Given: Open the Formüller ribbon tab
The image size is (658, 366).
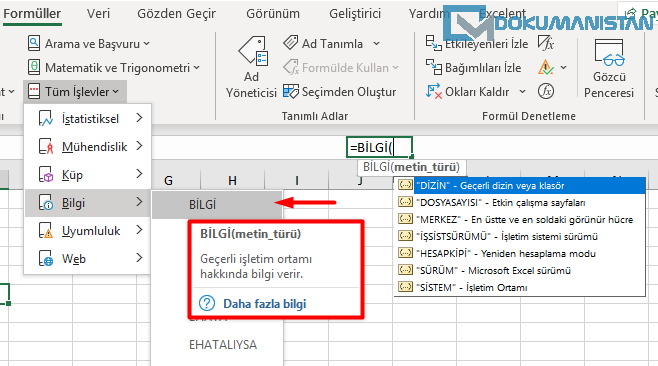Looking at the screenshot, I should [x=32, y=14].
